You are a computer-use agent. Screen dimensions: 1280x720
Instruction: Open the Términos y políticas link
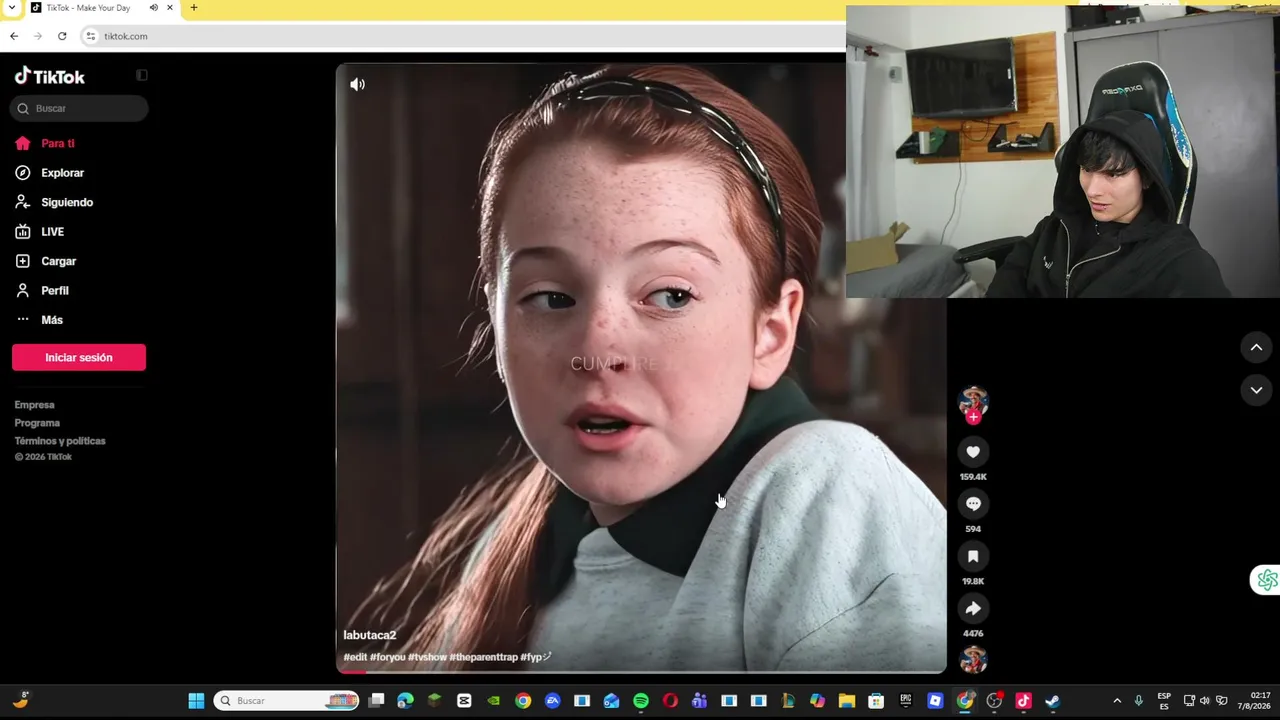[60, 441]
